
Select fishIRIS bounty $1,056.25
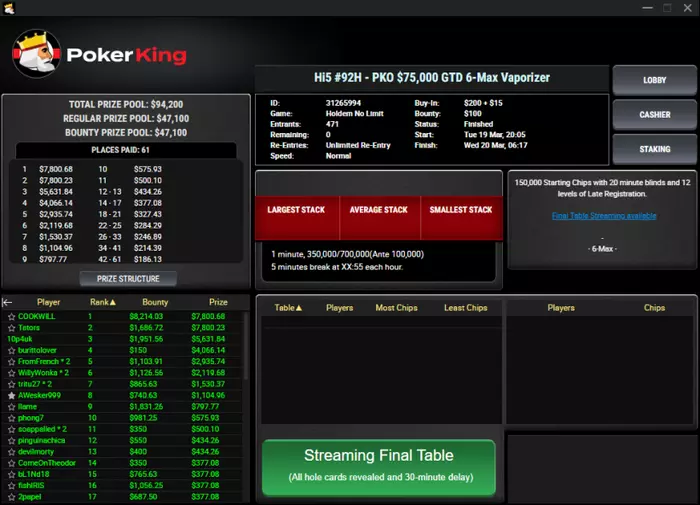coord(146,486)
